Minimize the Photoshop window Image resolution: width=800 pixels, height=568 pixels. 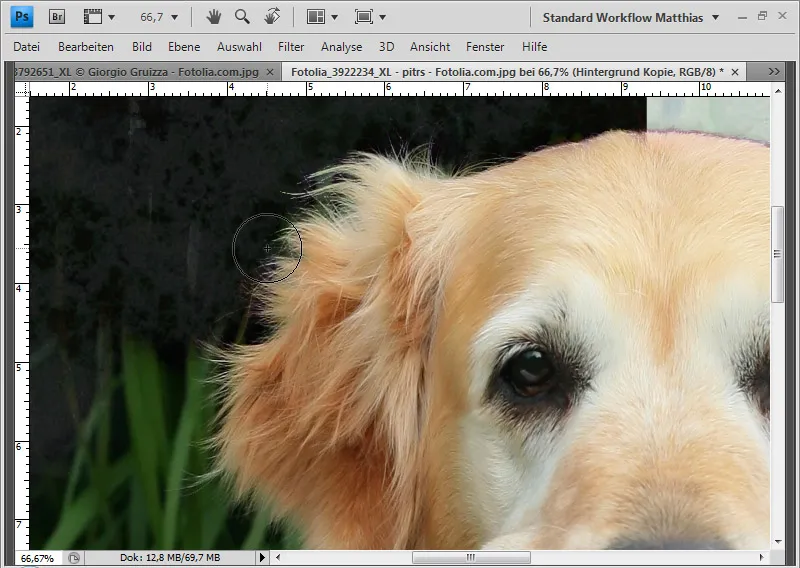point(742,17)
